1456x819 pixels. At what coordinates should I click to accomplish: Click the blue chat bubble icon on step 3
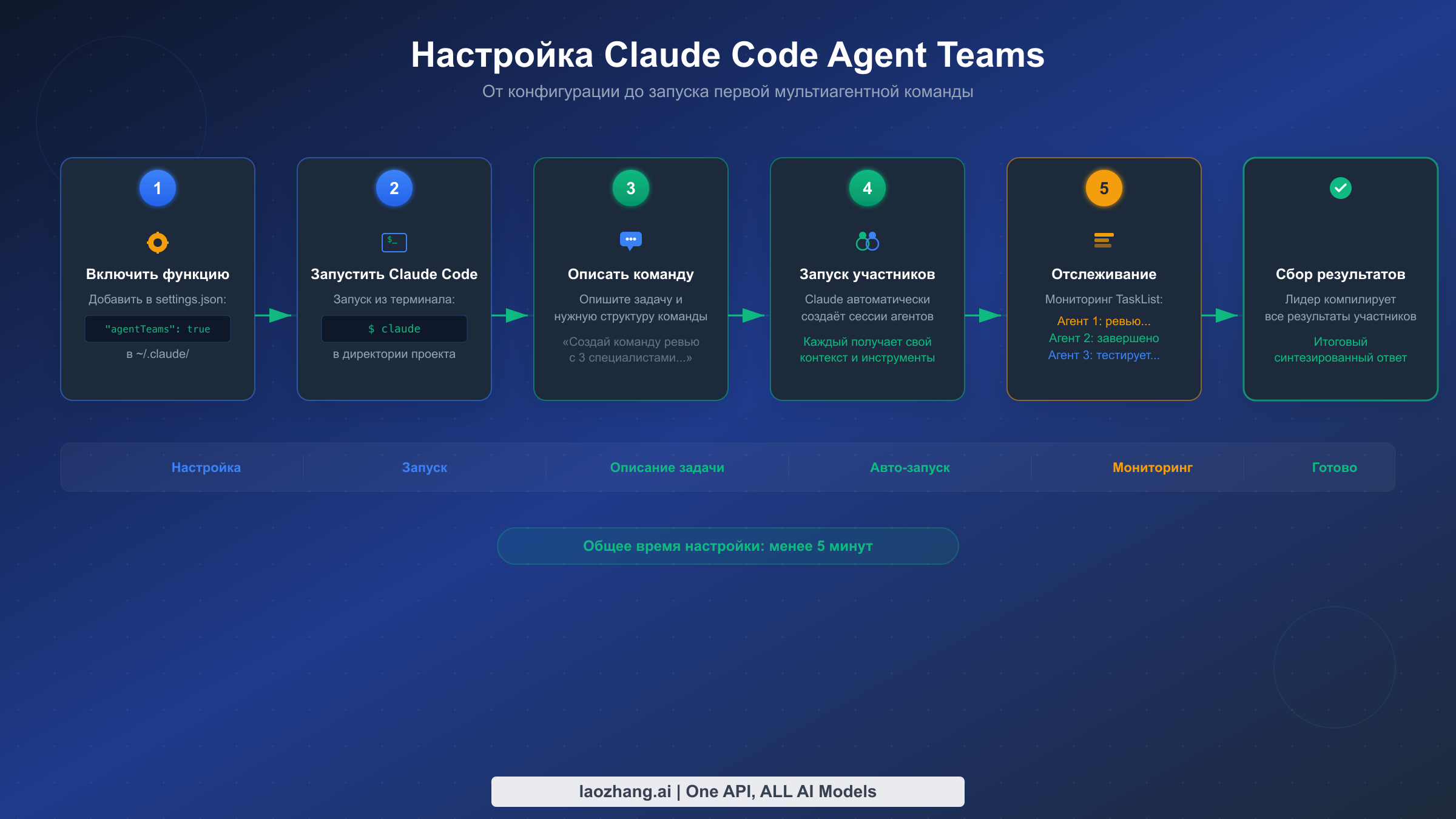click(630, 240)
